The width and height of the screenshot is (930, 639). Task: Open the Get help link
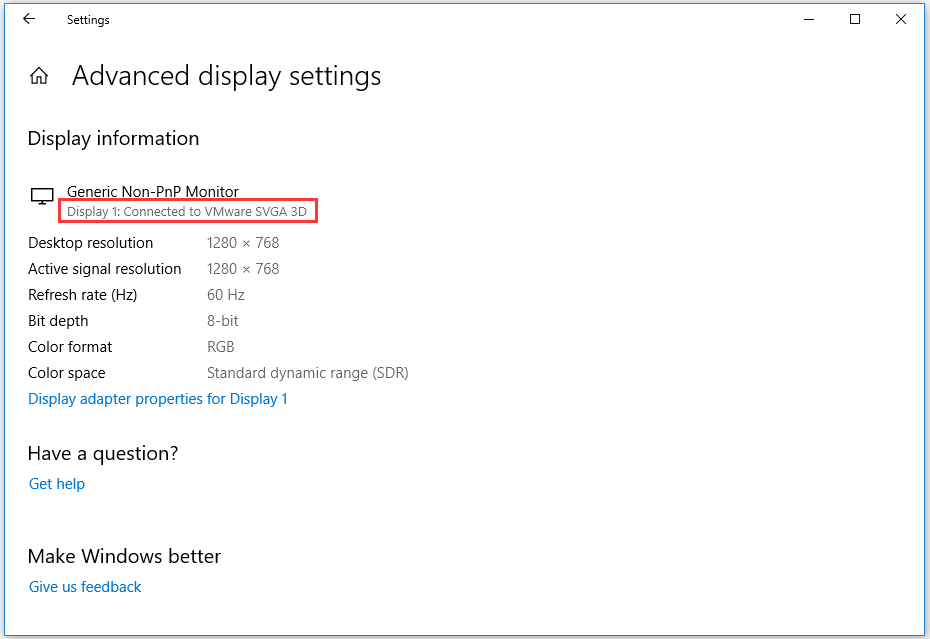coord(57,484)
